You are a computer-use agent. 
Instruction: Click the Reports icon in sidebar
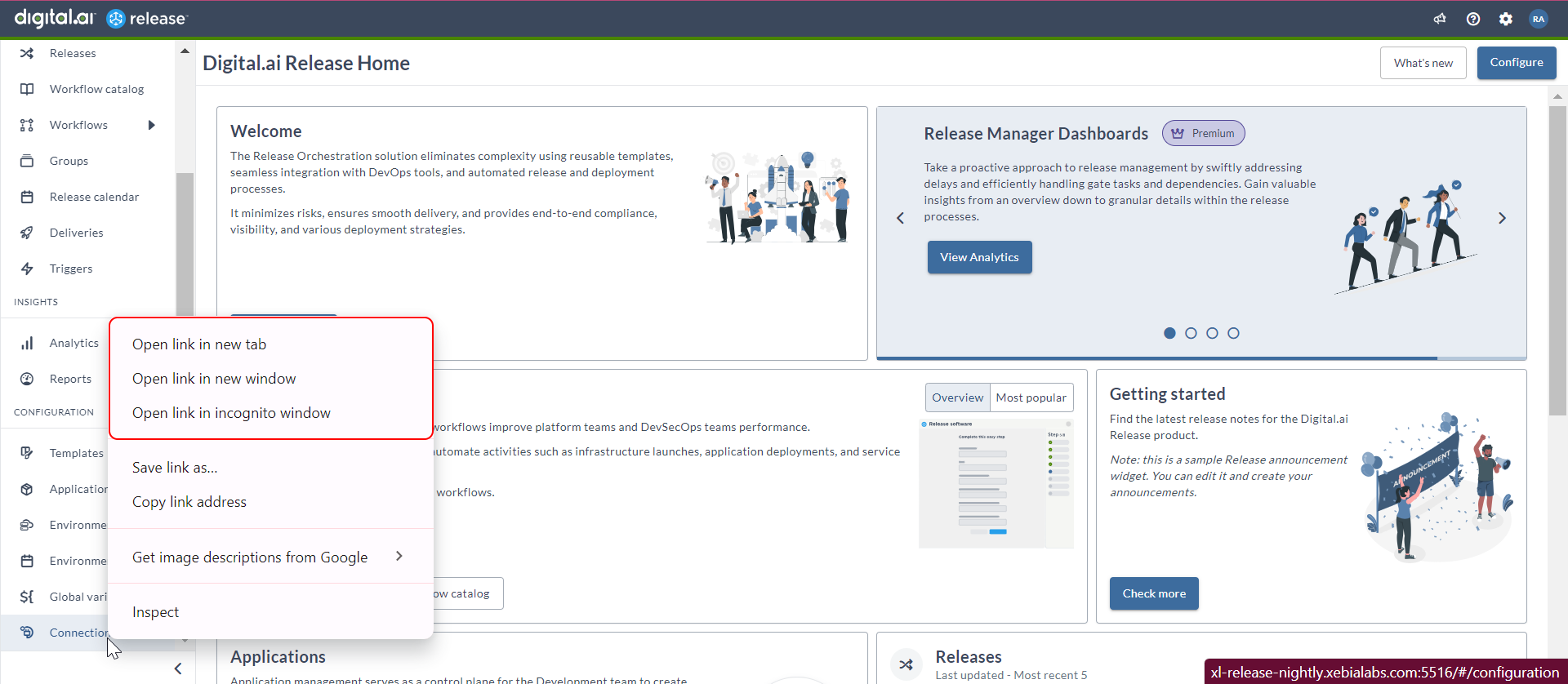coord(27,379)
